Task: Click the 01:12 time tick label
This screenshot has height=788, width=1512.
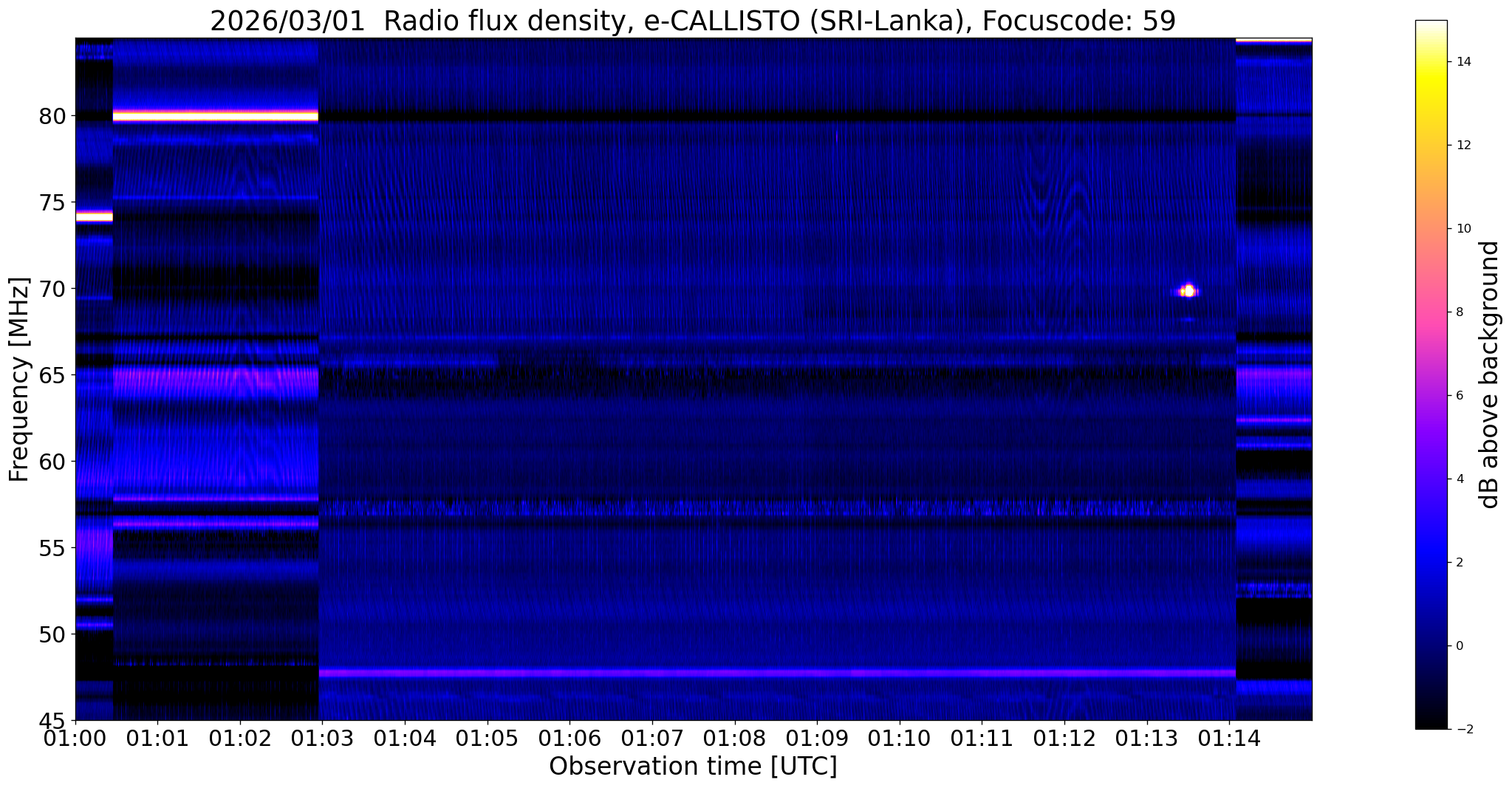Action: [1064, 738]
